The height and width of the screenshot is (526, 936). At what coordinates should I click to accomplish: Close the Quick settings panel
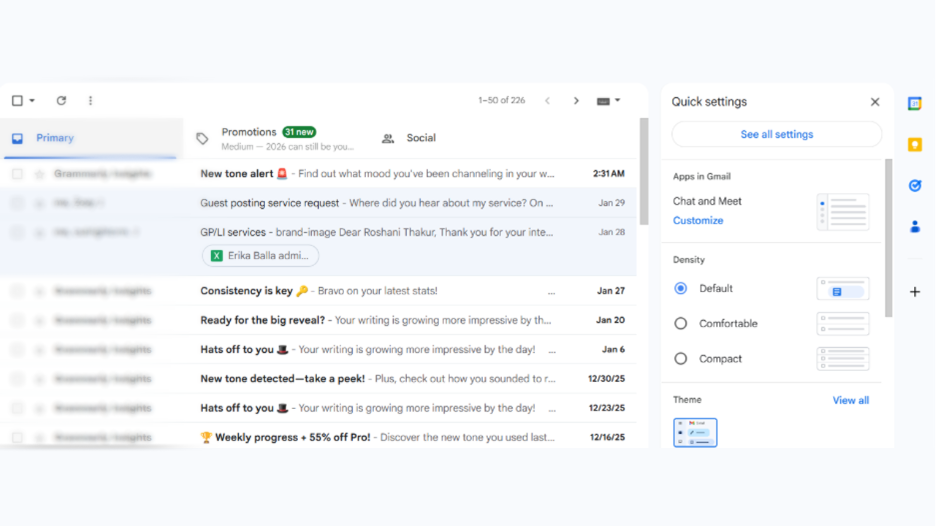875,102
